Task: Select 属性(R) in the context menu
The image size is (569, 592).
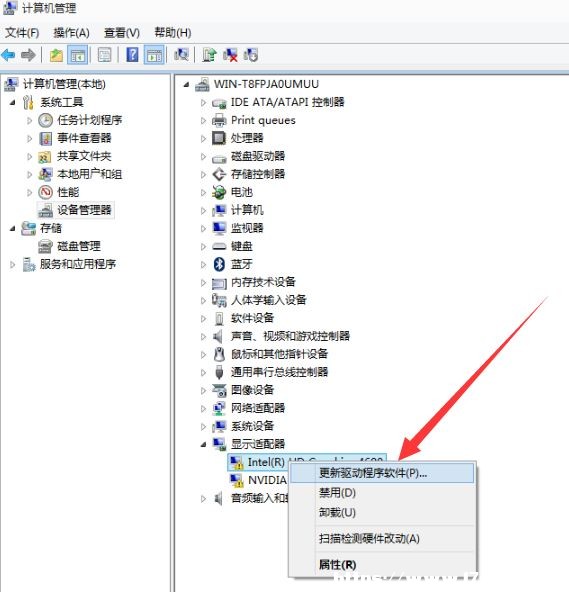Action: click(x=338, y=565)
